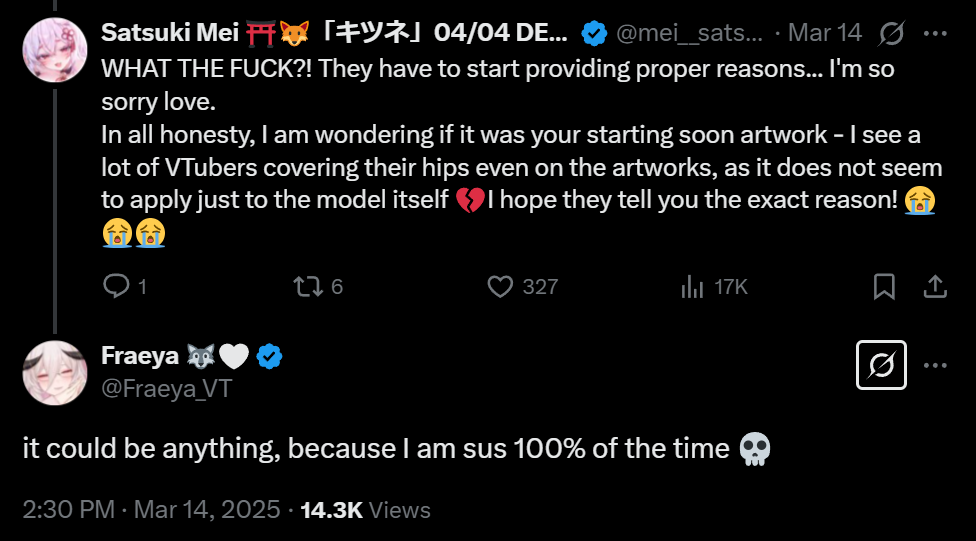Click the Mar 14 timestamp on first tweet
Screen dimensions: 976x541
pyautogui.click(x=824, y=33)
